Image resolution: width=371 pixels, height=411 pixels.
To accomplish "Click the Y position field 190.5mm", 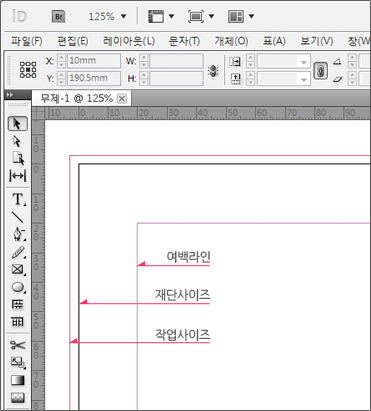I will pyautogui.click(x=94, y=78).
